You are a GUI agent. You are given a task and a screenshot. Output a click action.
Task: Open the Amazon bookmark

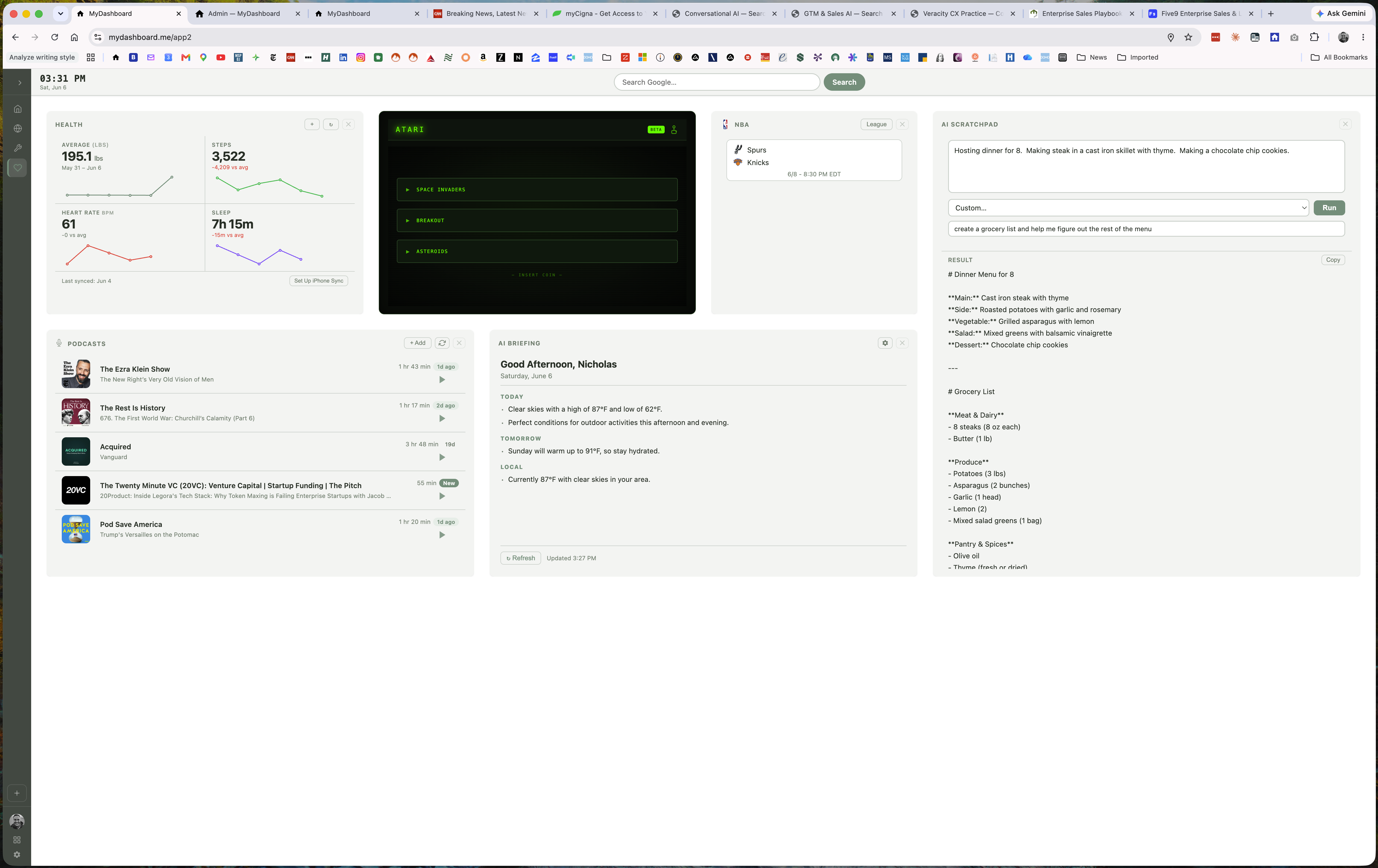483,57
